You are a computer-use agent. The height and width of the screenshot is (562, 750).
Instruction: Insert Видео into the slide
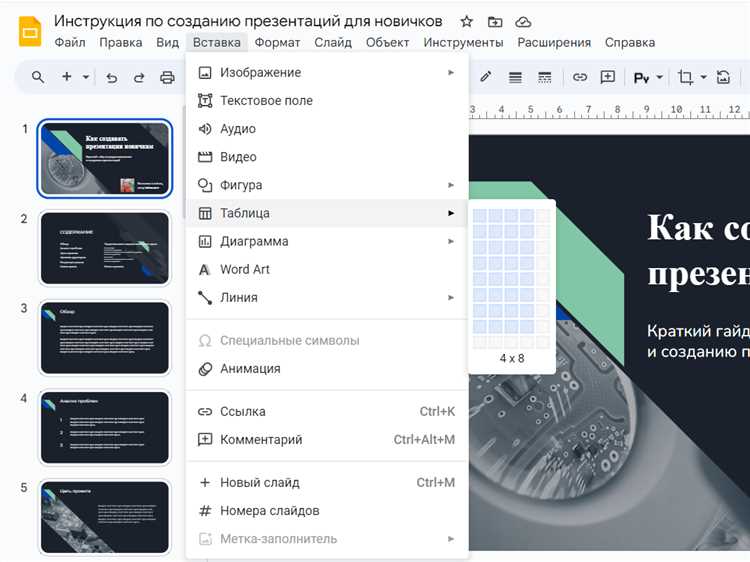coord(327,157)
